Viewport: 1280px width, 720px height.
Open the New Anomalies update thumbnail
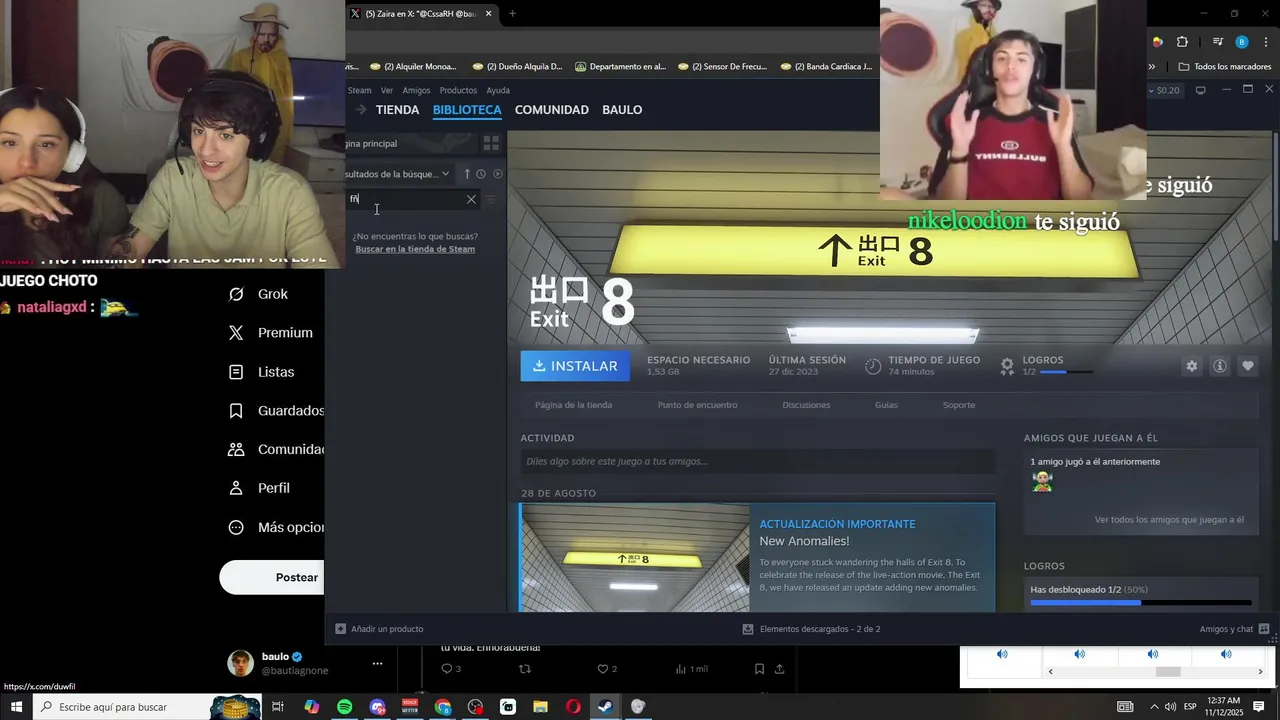[x=634, y=558]
